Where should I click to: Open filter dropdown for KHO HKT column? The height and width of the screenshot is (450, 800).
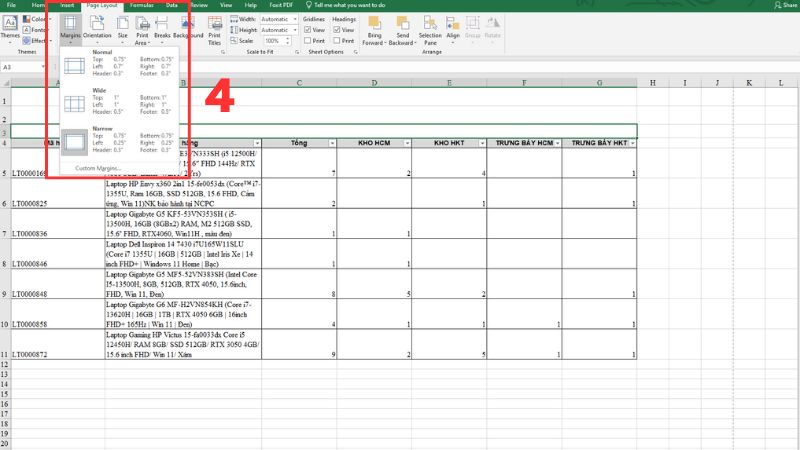(x=482, y=143)
